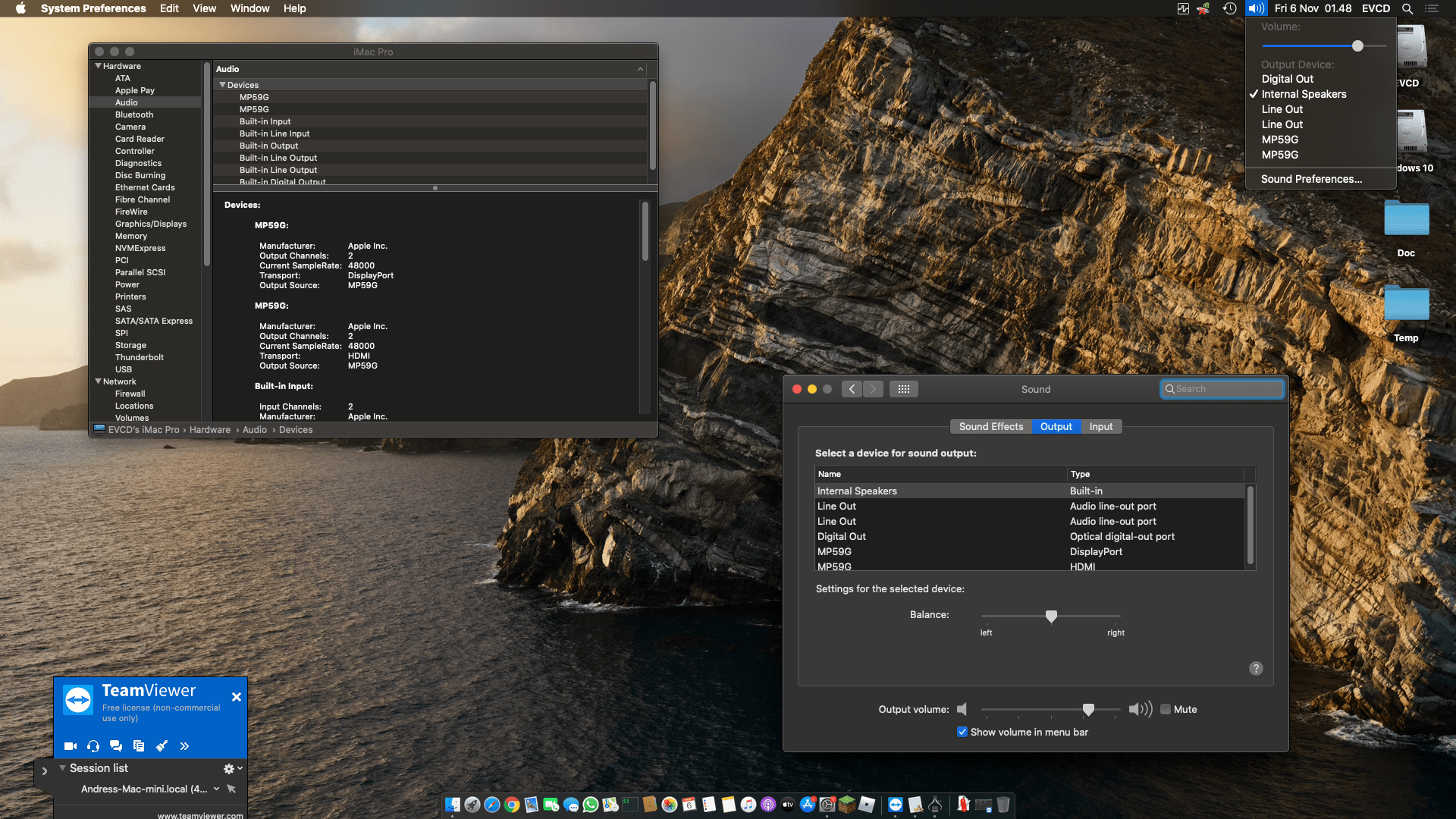Click the help question mark button

[x=1256, y=668]
